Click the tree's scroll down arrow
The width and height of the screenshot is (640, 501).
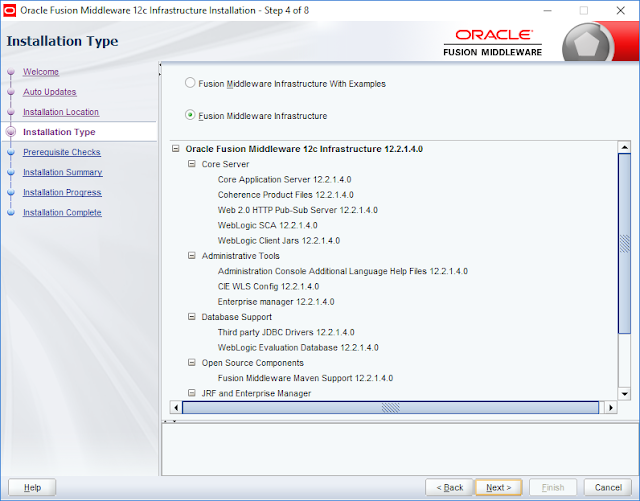[x=624, y=394]
